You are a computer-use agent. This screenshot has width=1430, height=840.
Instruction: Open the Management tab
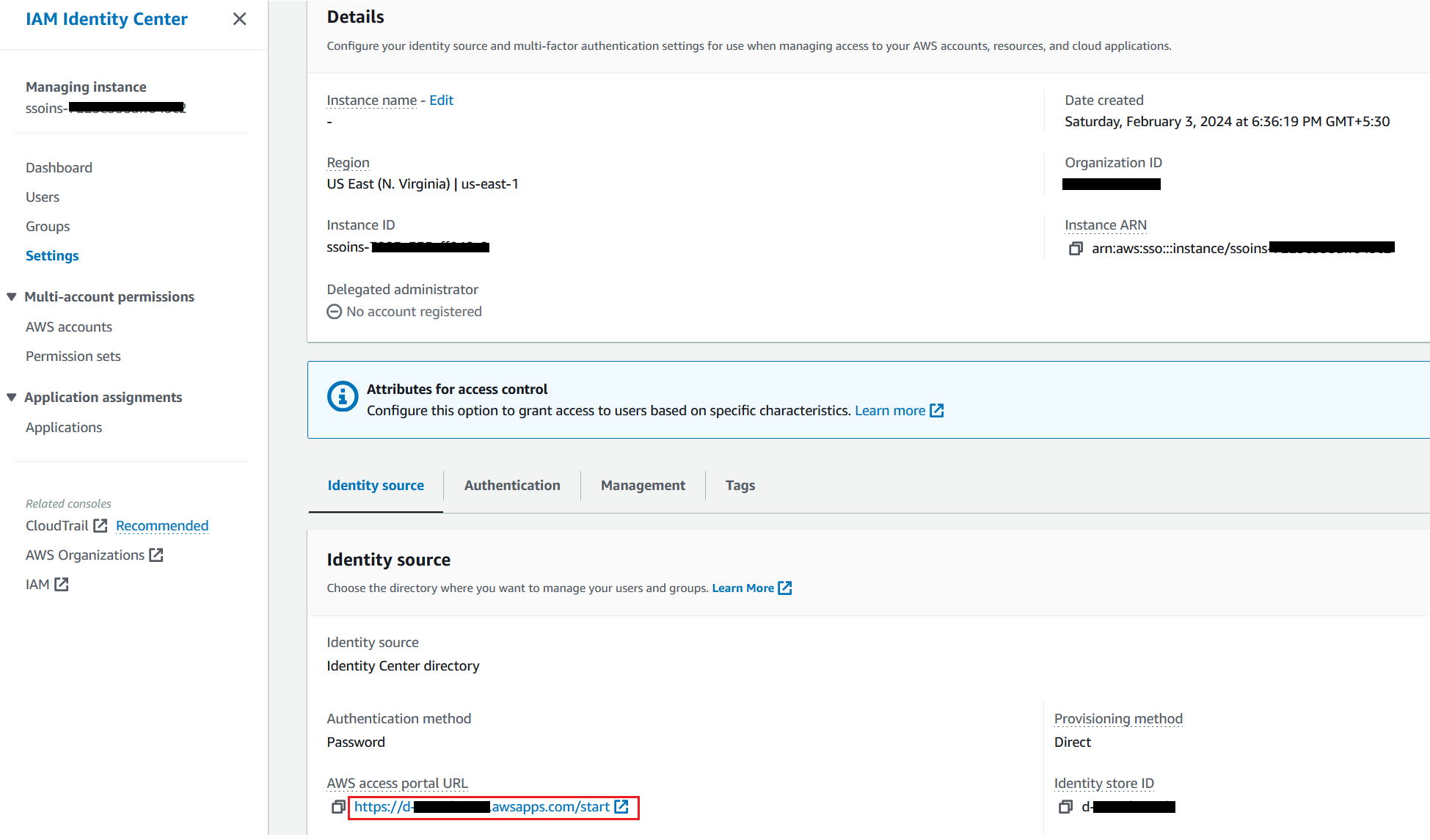tap(643, 486)
